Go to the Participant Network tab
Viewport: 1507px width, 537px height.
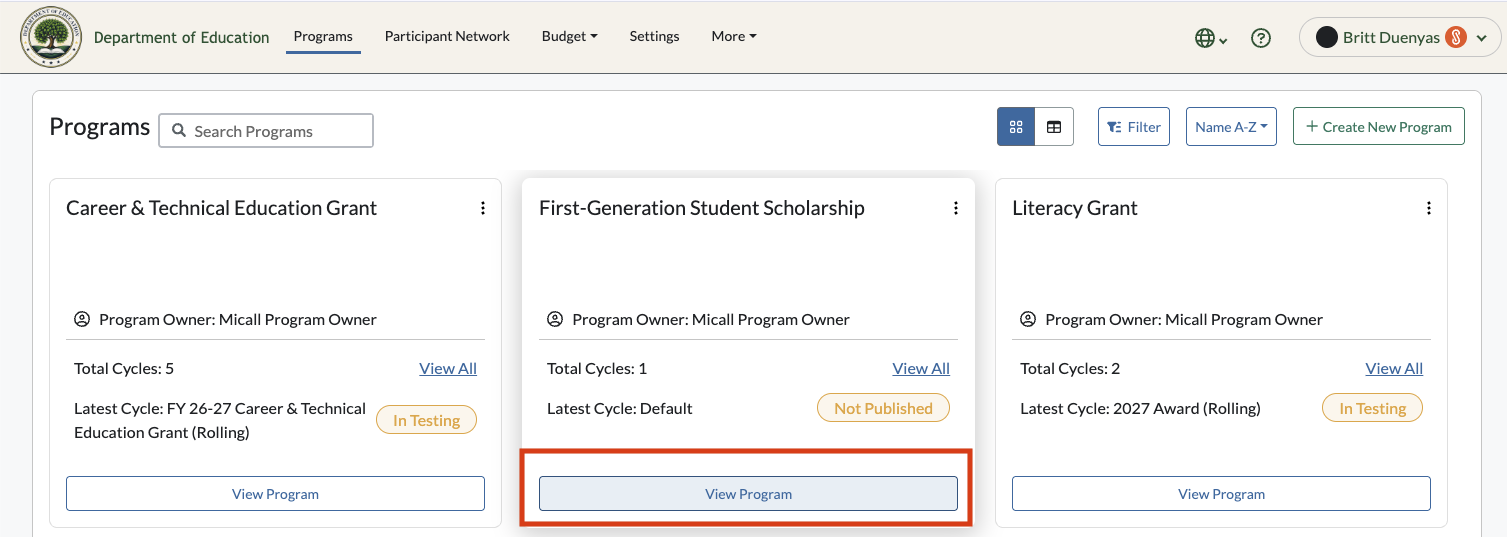(447, 36)
